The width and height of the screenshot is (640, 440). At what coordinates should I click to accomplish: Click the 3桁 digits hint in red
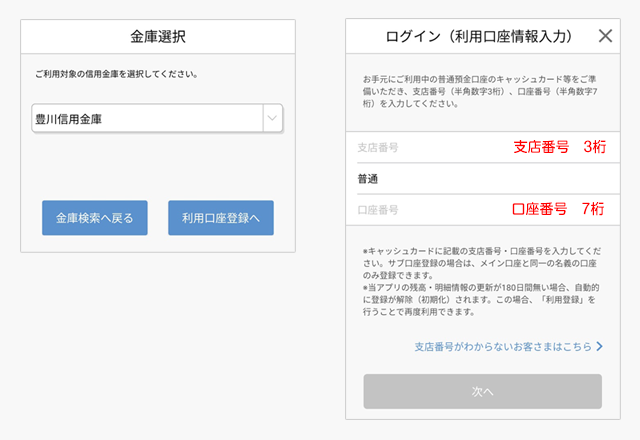pos(595,147)
